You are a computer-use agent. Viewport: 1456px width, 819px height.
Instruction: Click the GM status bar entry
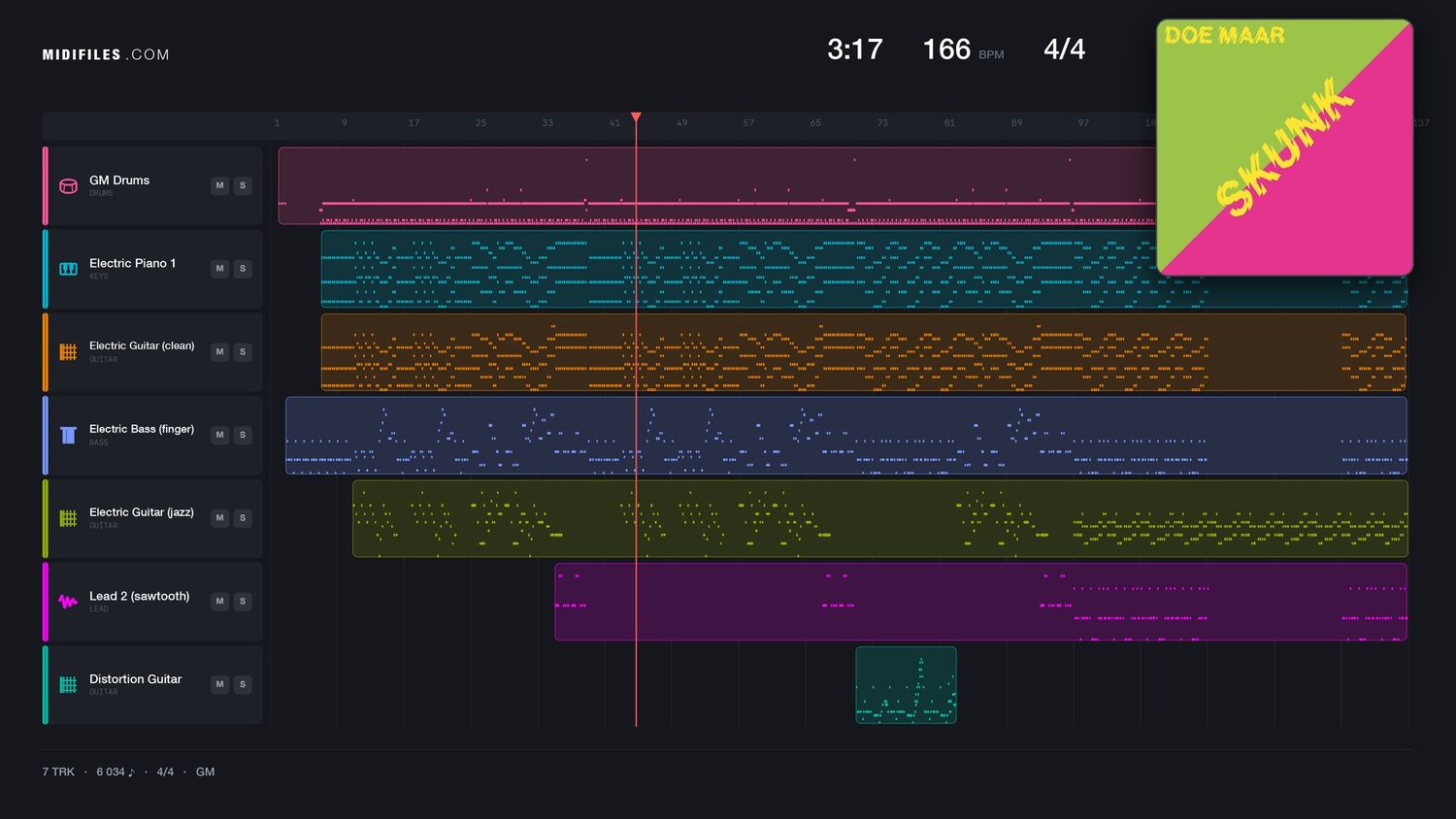click(x=205, y=772)
